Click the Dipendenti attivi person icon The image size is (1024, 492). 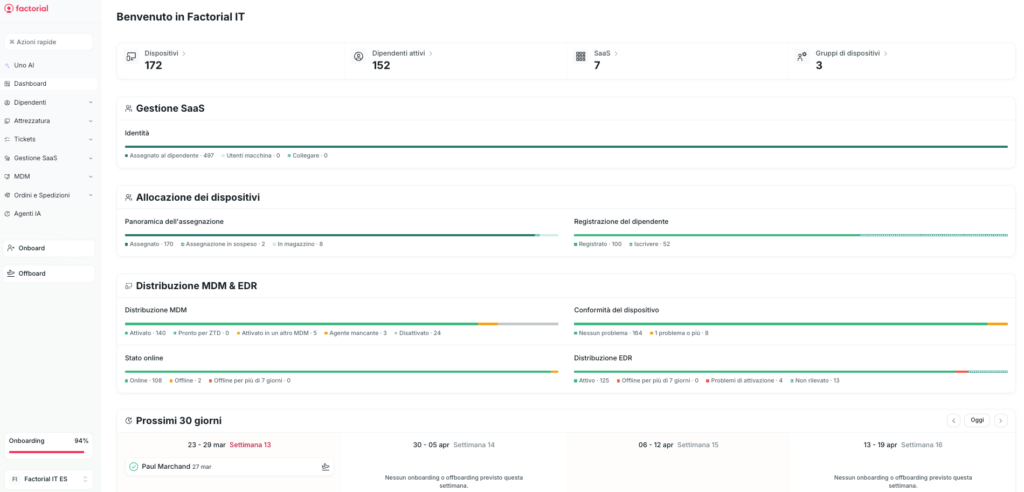point(358,57)
